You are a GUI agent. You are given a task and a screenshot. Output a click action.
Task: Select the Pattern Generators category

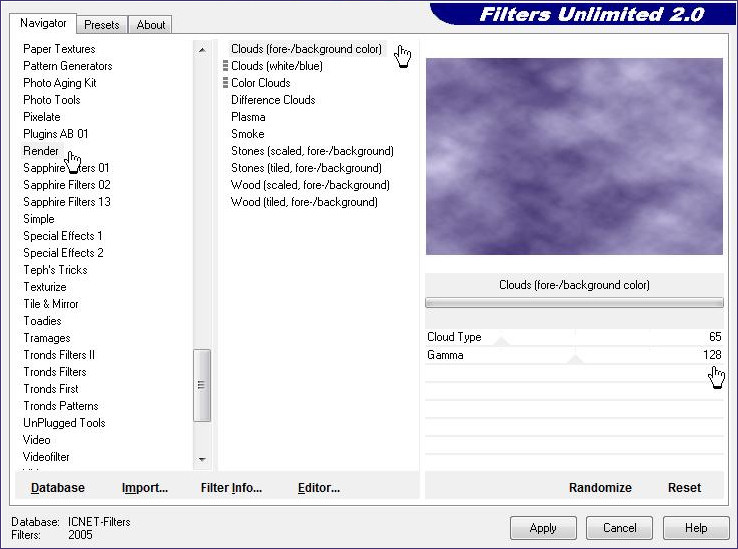[68, 66]
